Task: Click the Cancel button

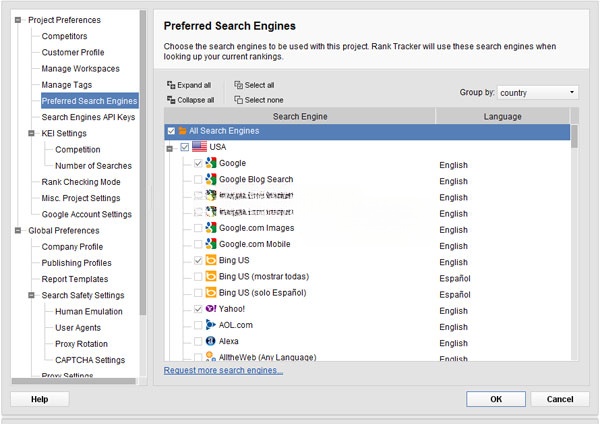Action: pos(560,399)
